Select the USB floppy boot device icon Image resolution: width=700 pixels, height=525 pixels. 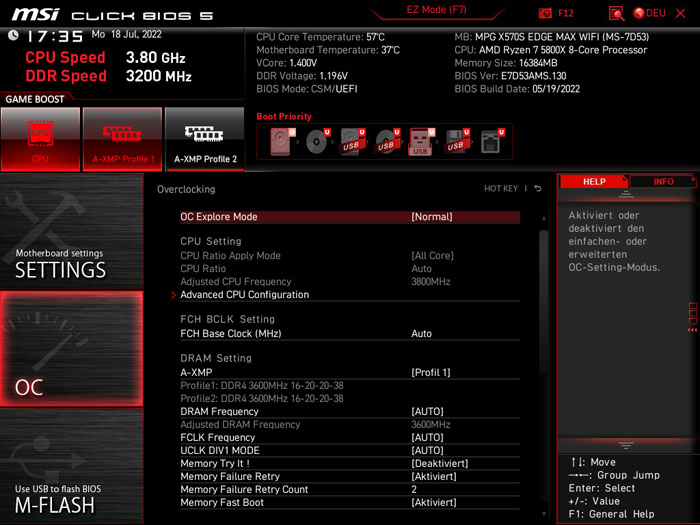[456, 142]
